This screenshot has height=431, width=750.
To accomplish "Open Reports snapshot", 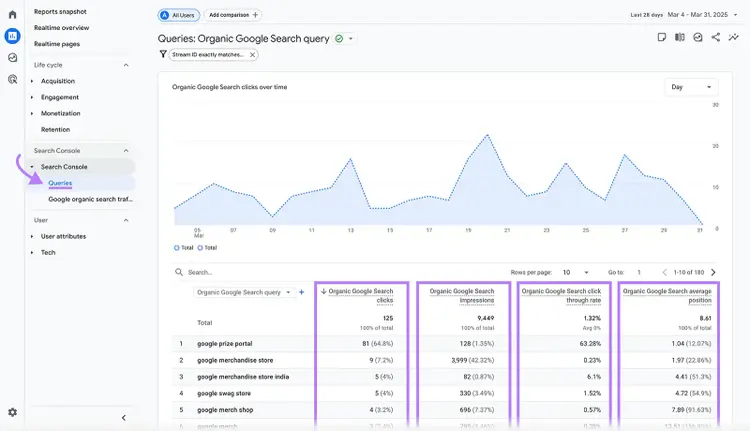I will coord(60,11).
